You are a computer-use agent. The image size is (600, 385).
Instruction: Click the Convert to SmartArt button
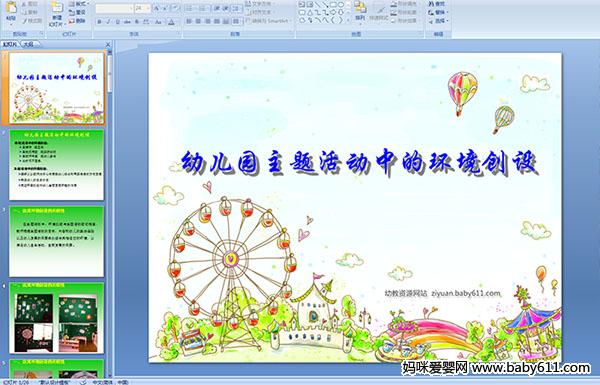(268, 21)
